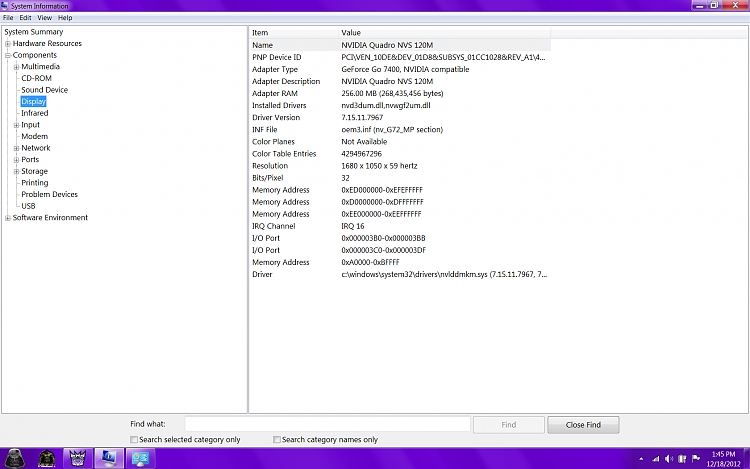Viewport: 750px width, 469px height.
Task: Select USB in the tree
Action: pyautogui.click(x=28, y=206)
